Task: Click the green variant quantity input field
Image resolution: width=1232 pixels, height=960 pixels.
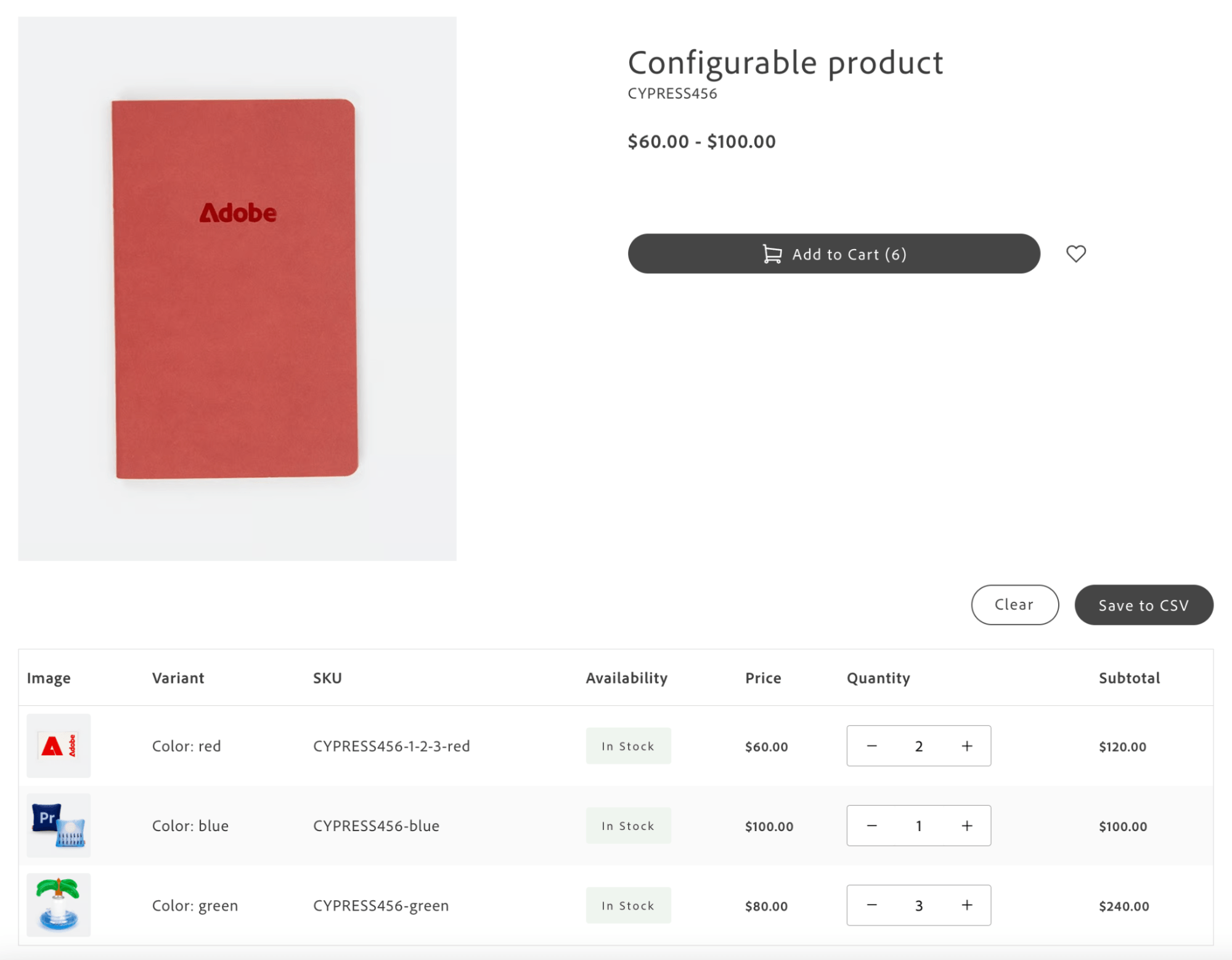Action: [x=918, y=905]
